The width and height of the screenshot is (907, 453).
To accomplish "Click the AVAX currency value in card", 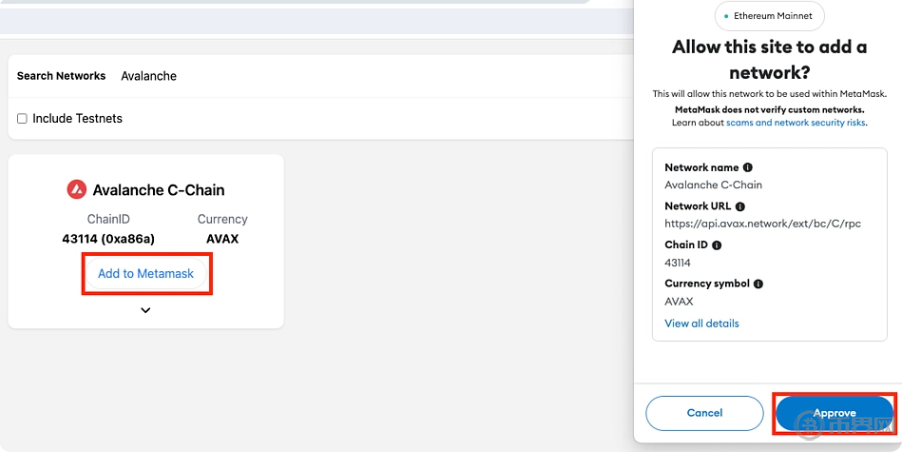I will coord(222,239).
